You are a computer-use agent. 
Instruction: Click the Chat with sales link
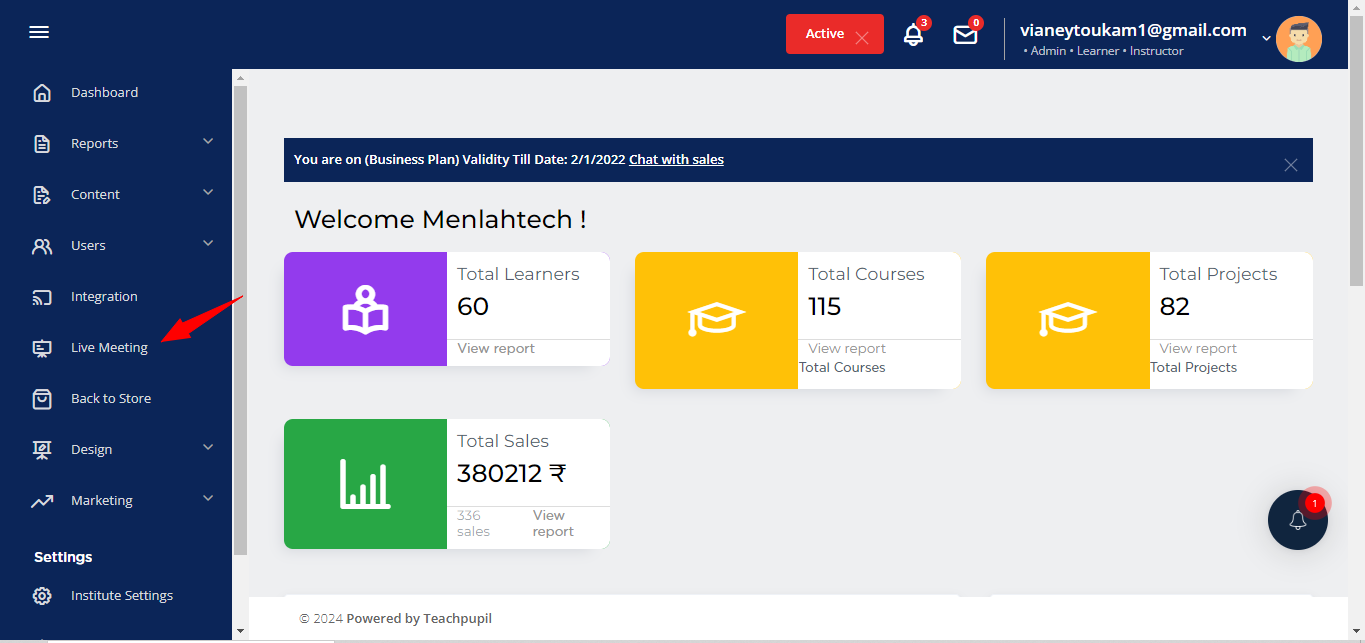click(676, 160)
